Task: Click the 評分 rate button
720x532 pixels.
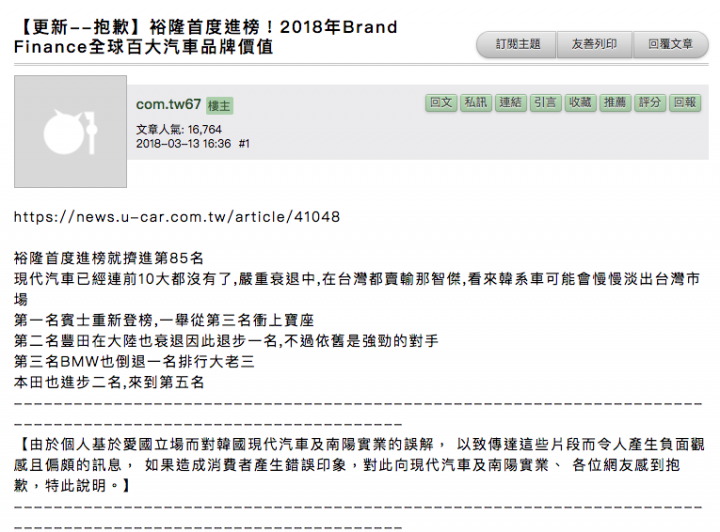Action: pos(650,102)
